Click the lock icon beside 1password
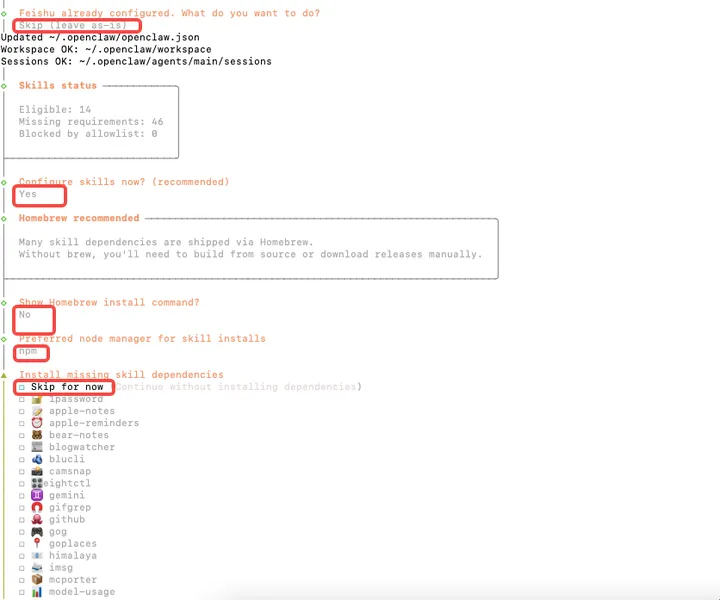The image size is (720, 600). (37, 399)
